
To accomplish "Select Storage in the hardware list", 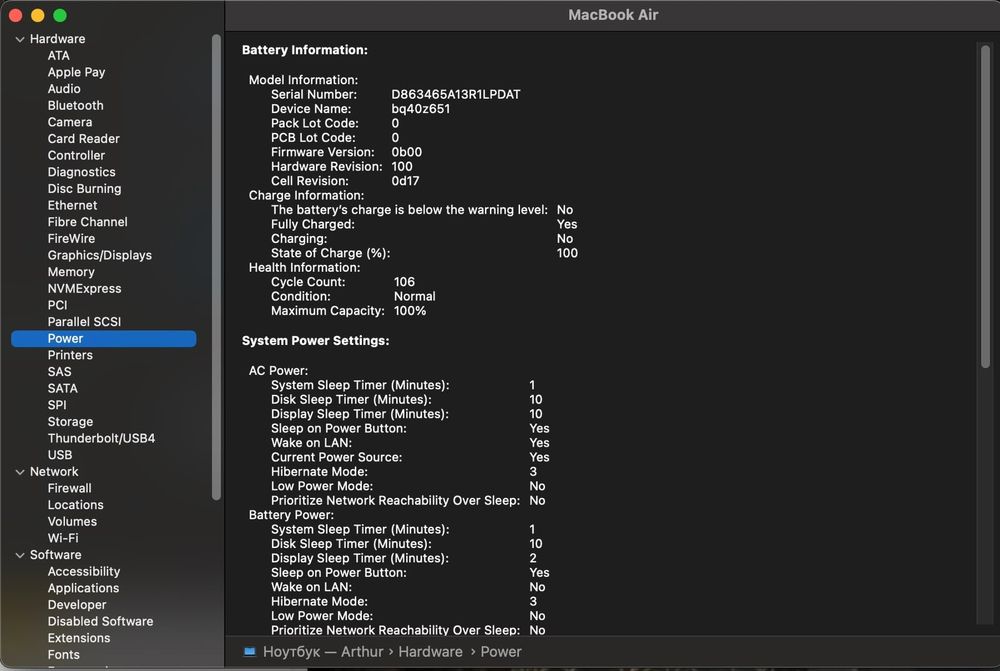I will 70,422.
